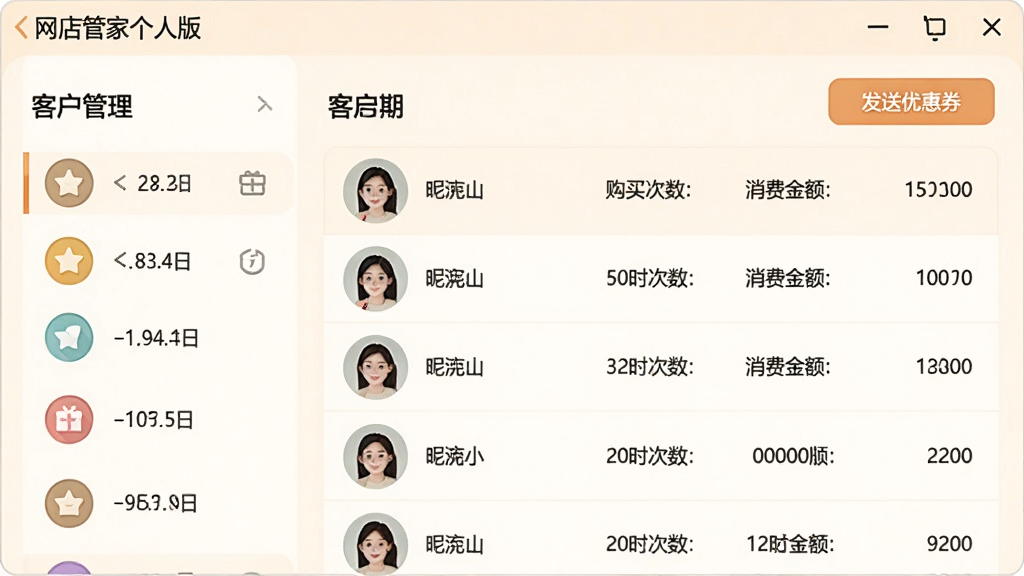
Task: Select the 28.2日 sidebar entry
Action: pos(158,184)
